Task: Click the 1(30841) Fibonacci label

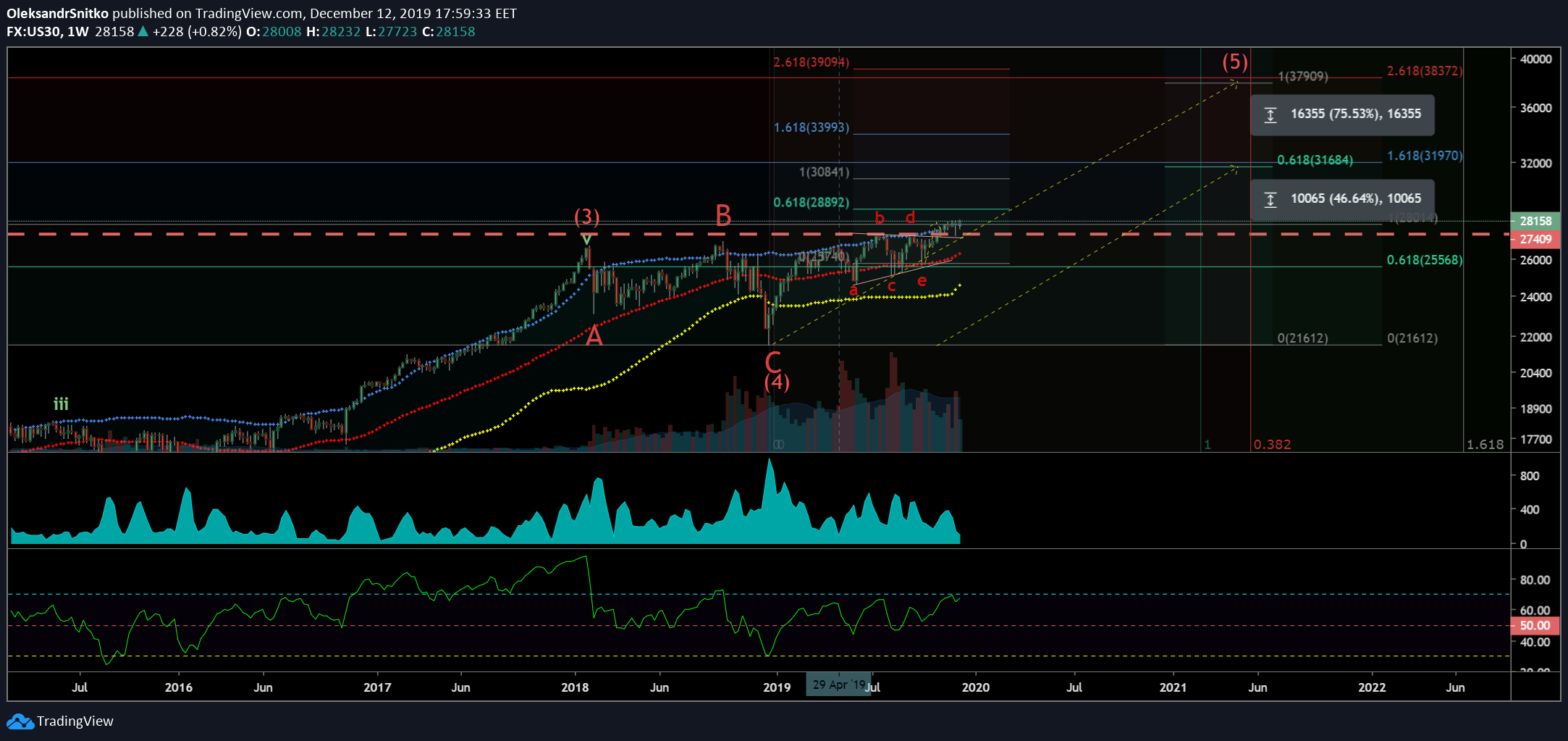Action: 824,172
